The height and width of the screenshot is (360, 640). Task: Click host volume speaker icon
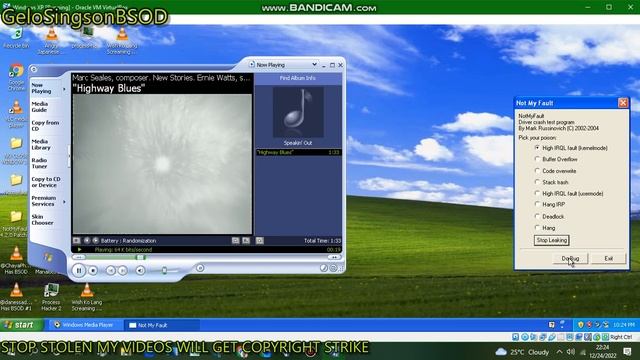tap(570, 352)
